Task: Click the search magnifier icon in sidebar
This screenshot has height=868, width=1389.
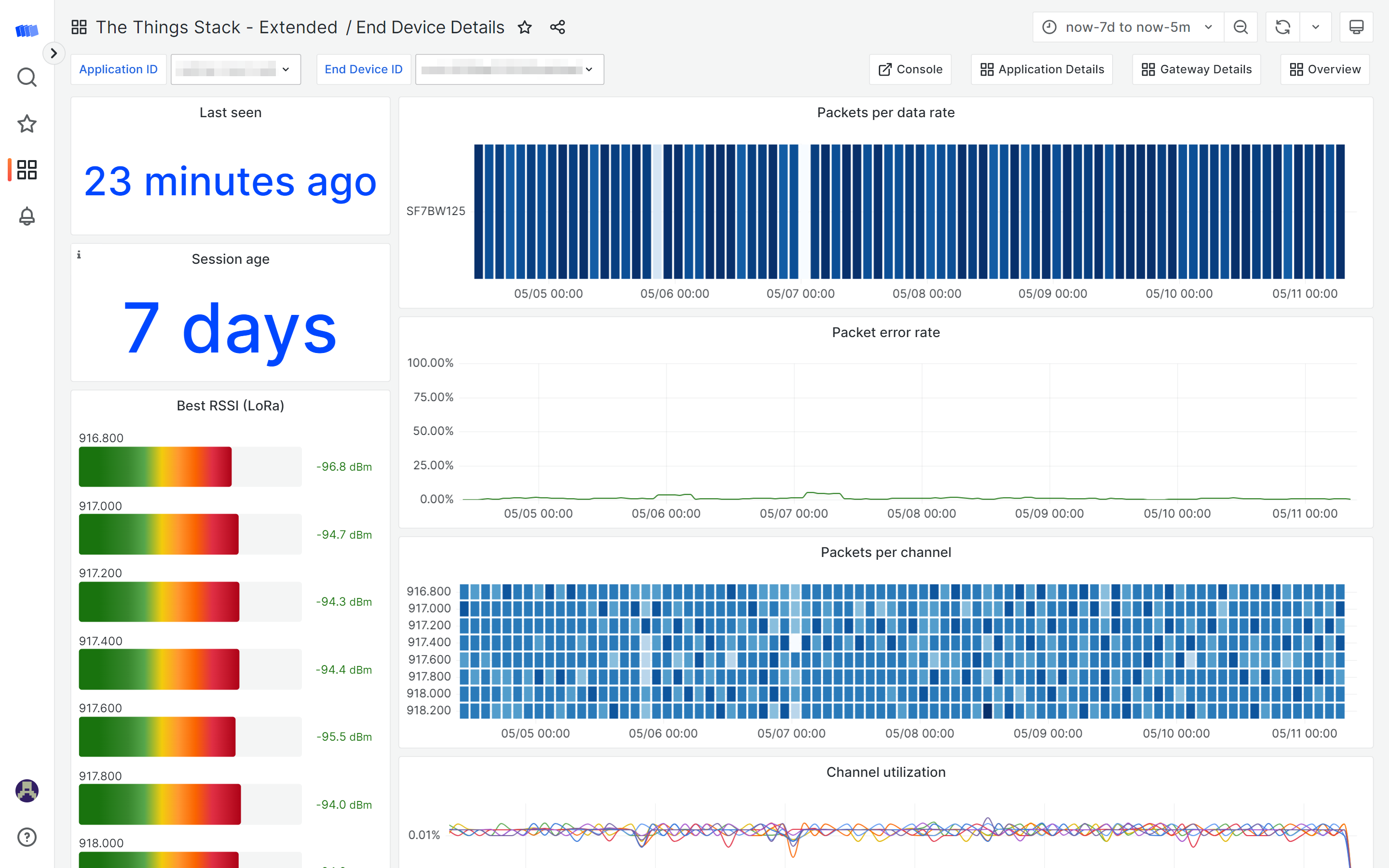Action: coord(27,77)
